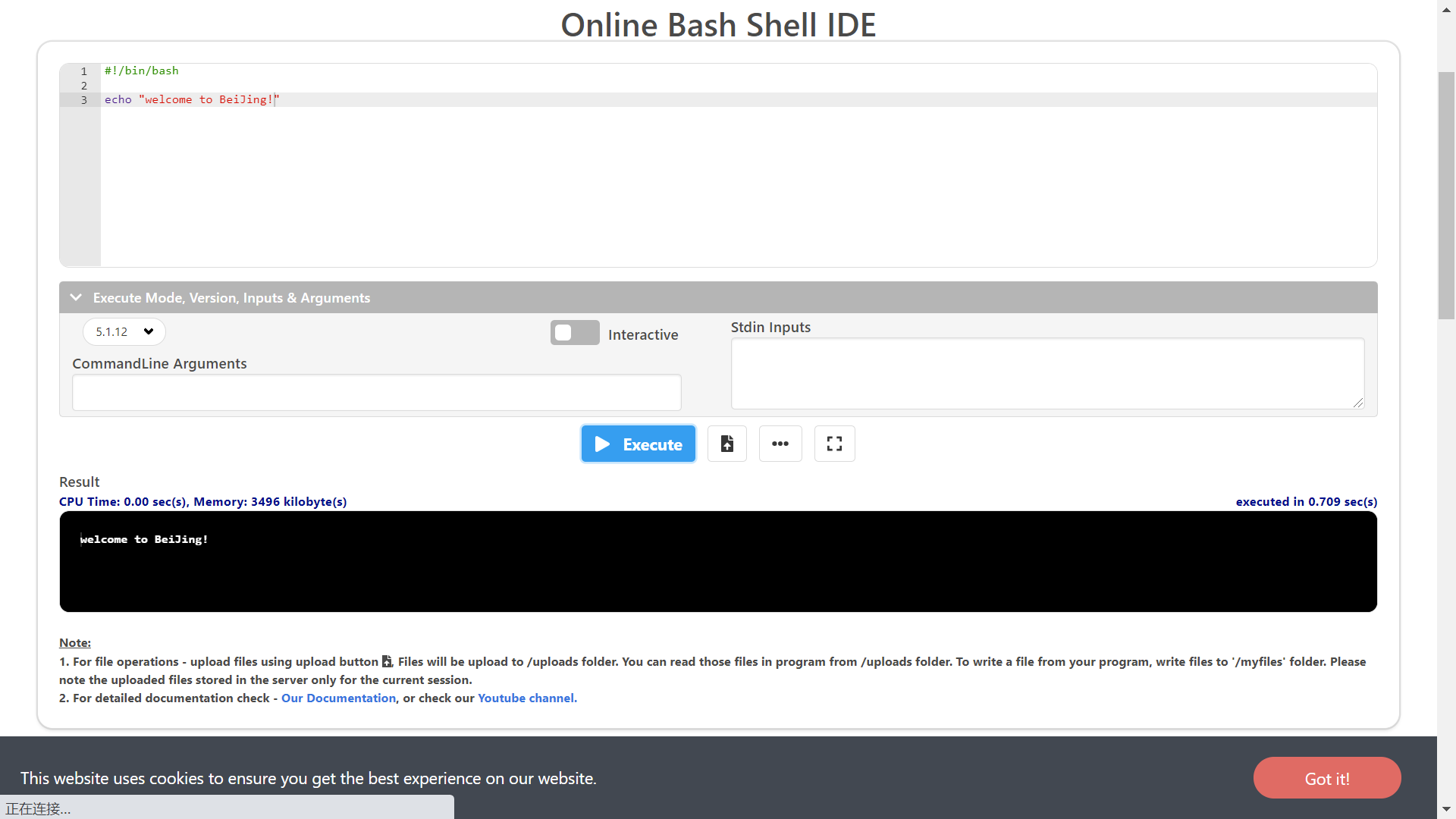
Task: Click the Upload file icon
Action: tap(727, 443)
